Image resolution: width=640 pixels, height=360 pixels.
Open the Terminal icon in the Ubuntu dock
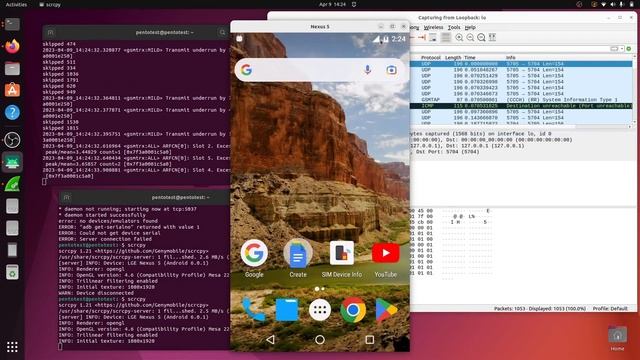[x=12, y=24]
